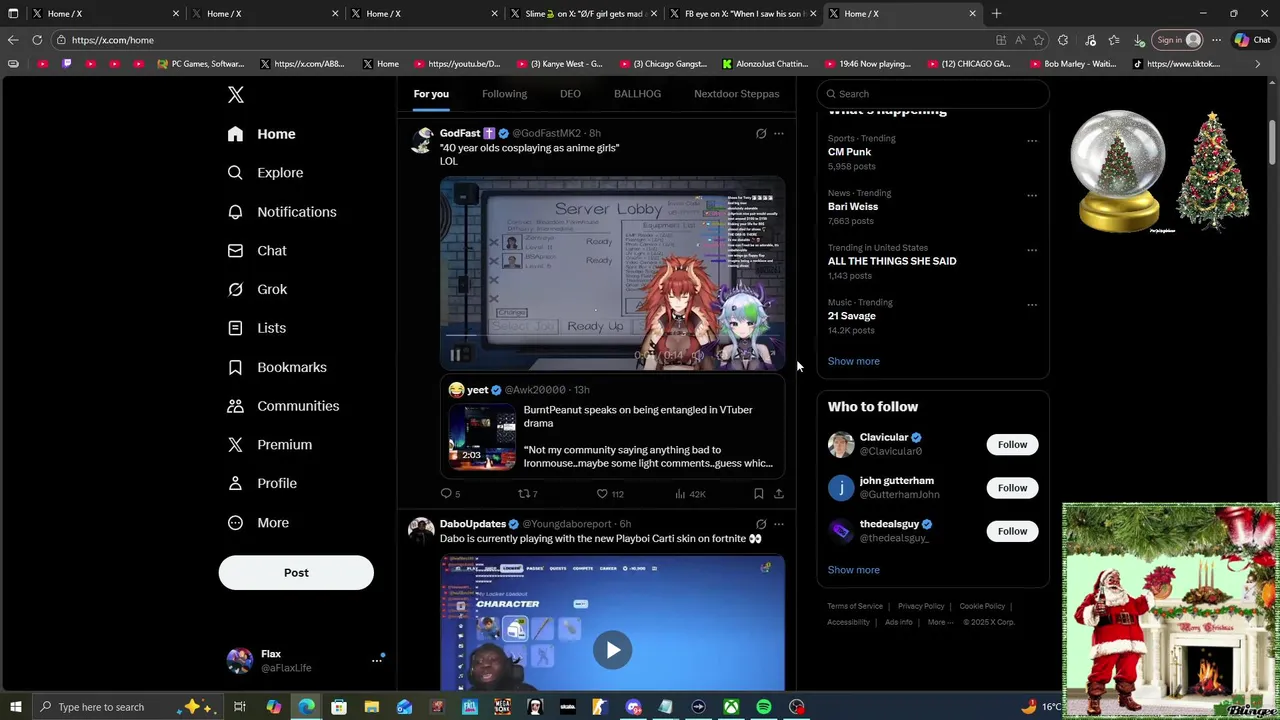Open DaboUpdates profile name link

473,524
